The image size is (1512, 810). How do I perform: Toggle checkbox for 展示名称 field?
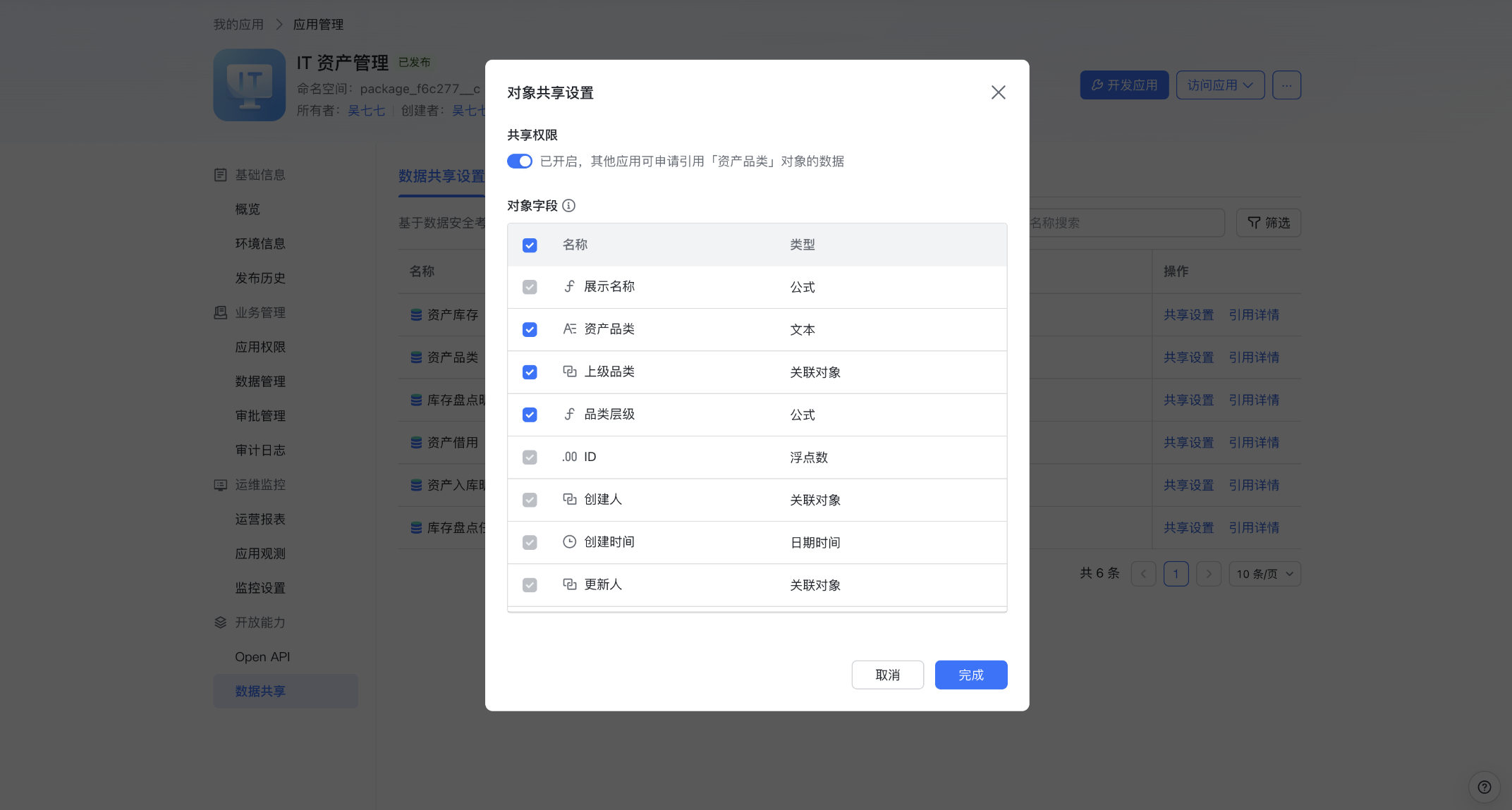(x=530, y=287)
